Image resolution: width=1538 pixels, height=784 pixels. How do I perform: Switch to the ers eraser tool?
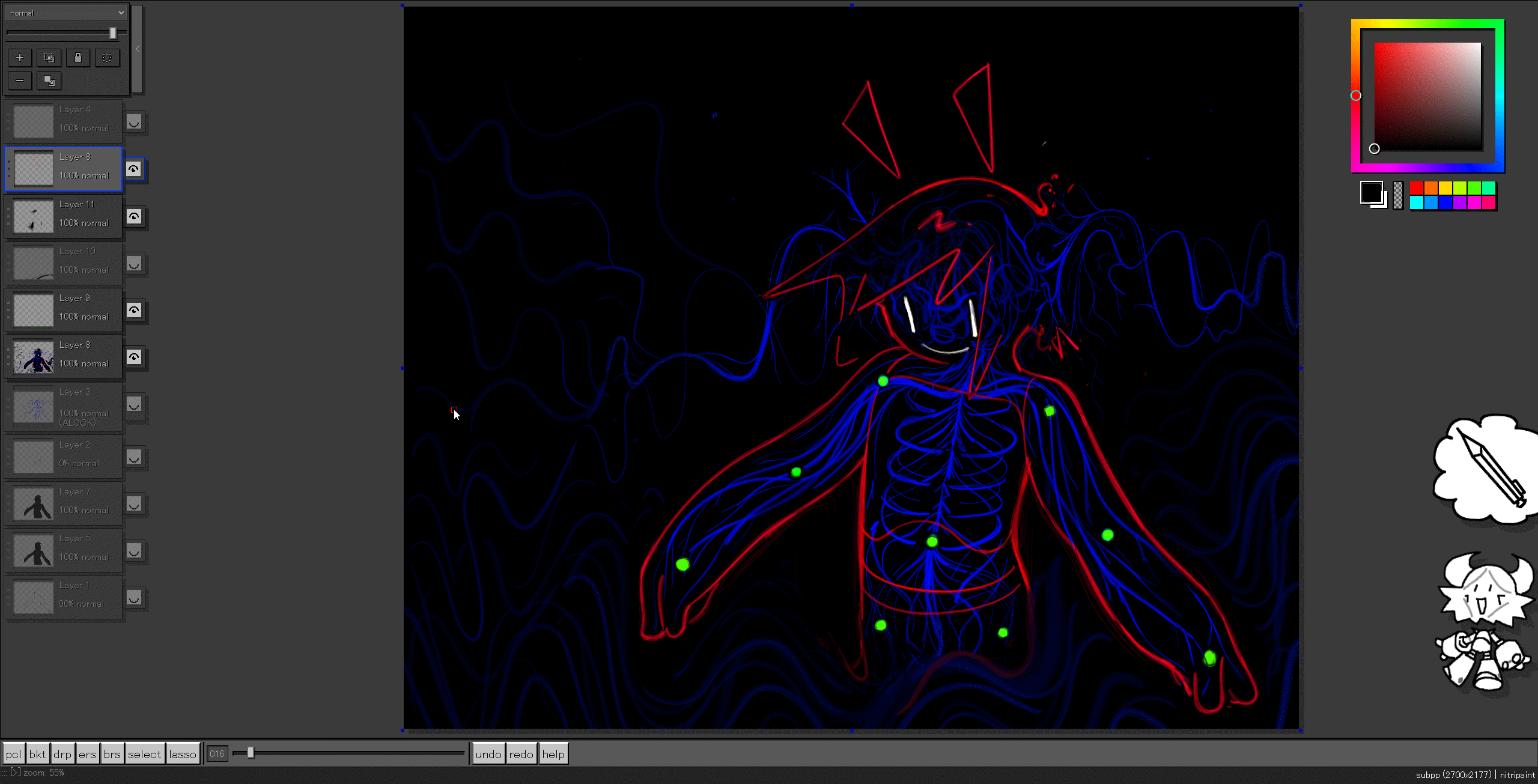tap(87, 754)
